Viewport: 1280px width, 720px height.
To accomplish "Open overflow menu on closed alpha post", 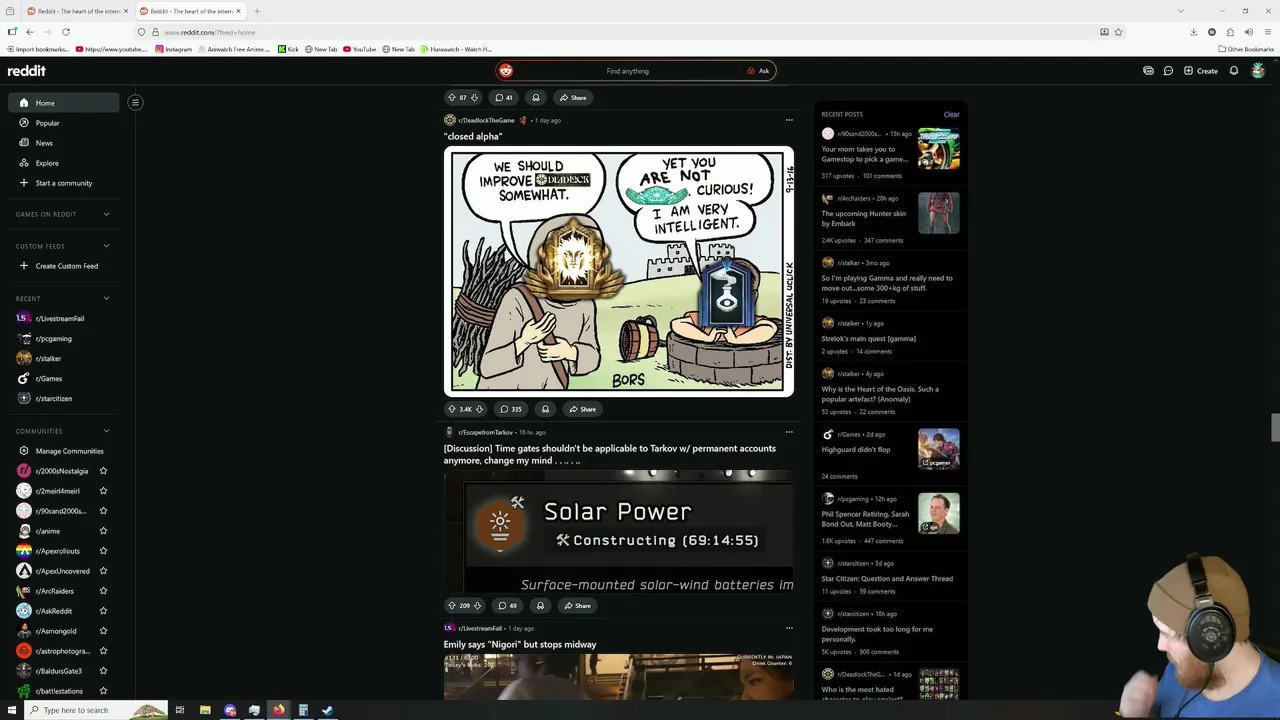I will click(x=789, y=120).
